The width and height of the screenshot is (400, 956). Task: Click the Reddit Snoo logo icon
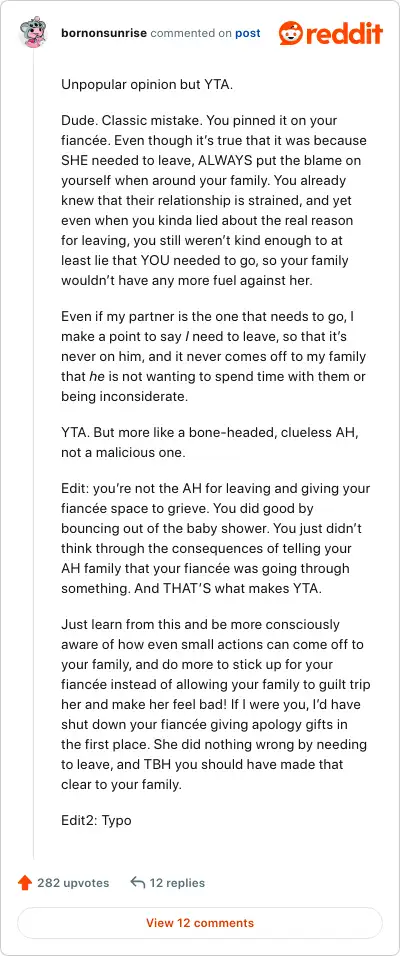pos(290,33)
